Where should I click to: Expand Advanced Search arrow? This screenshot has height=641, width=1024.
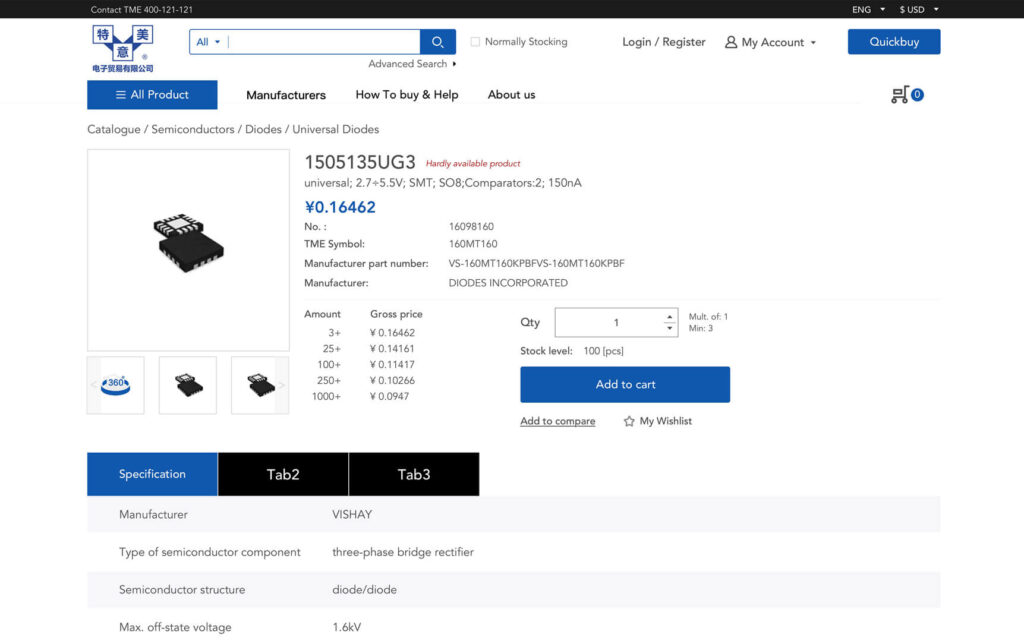454,64
